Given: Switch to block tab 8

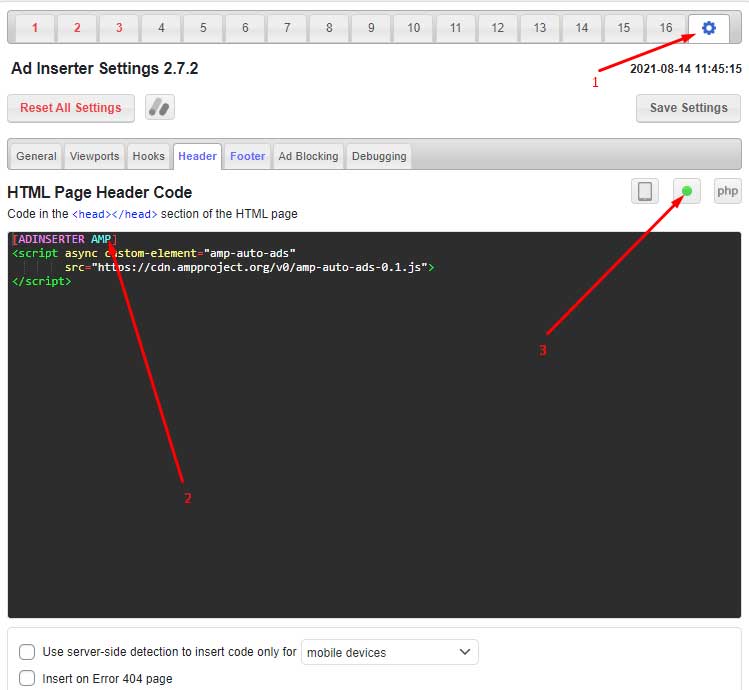Looking at the screenshot, I should coord(329,28).
